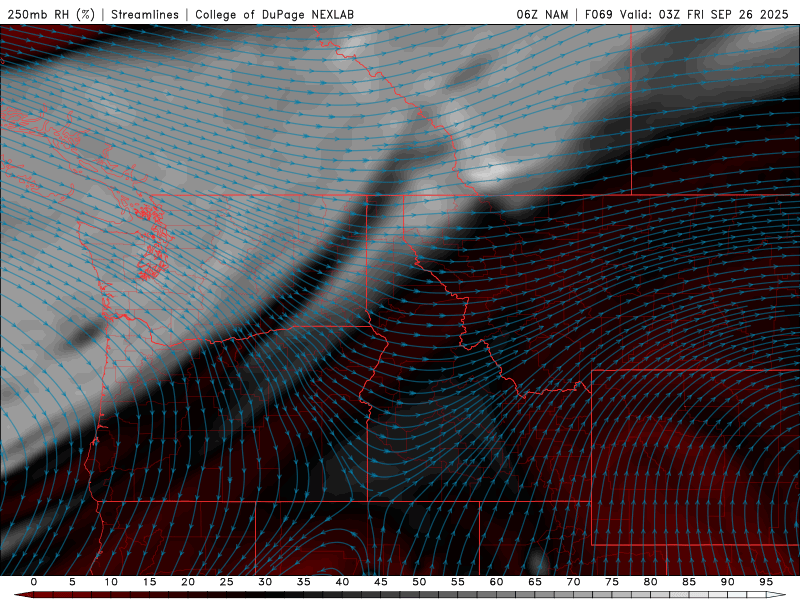
Task: Click the 95 value on the color scale
Action: 766,582
